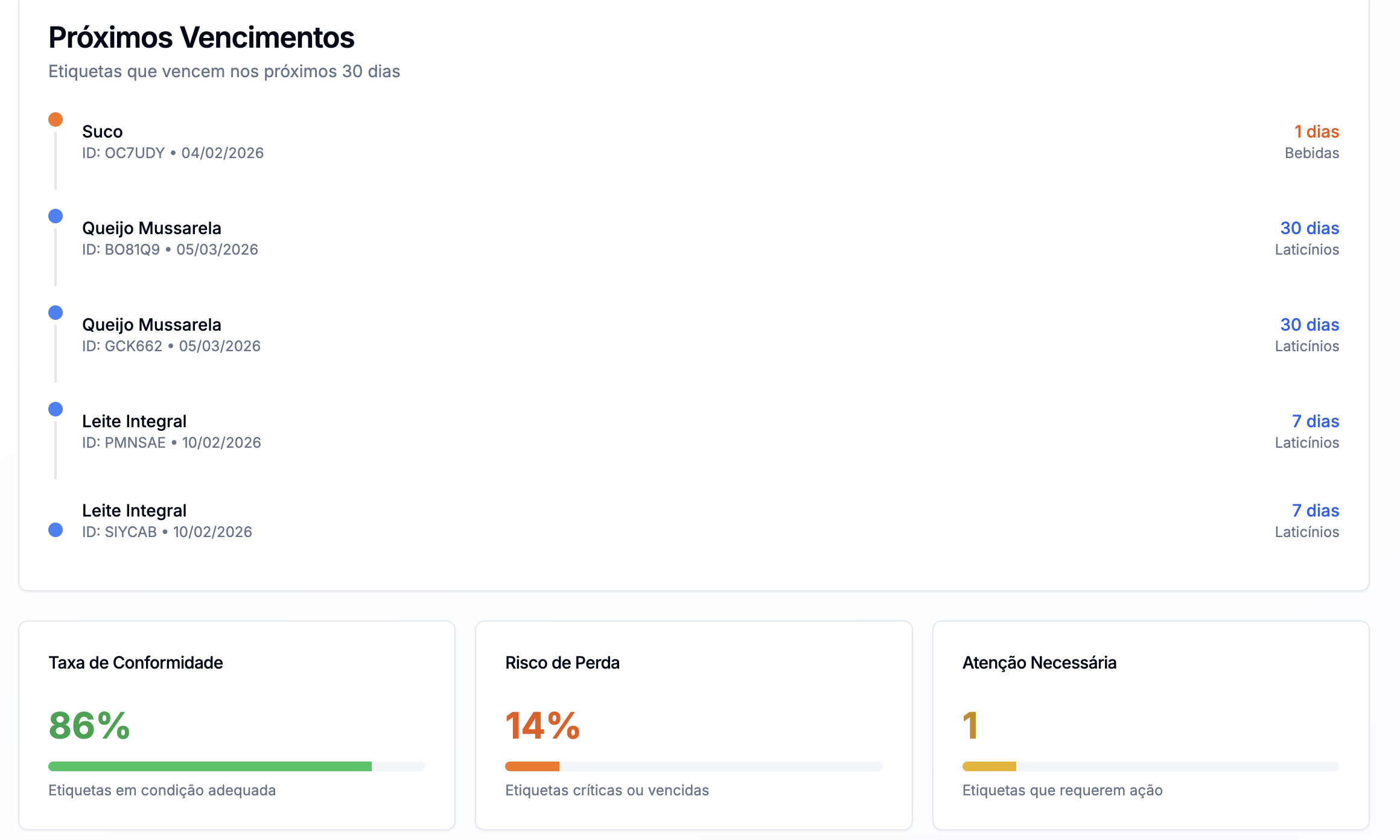Click the orange "1 dias" label
1400x840 pixels.
pyautogui.click(x=1316, y=132)
